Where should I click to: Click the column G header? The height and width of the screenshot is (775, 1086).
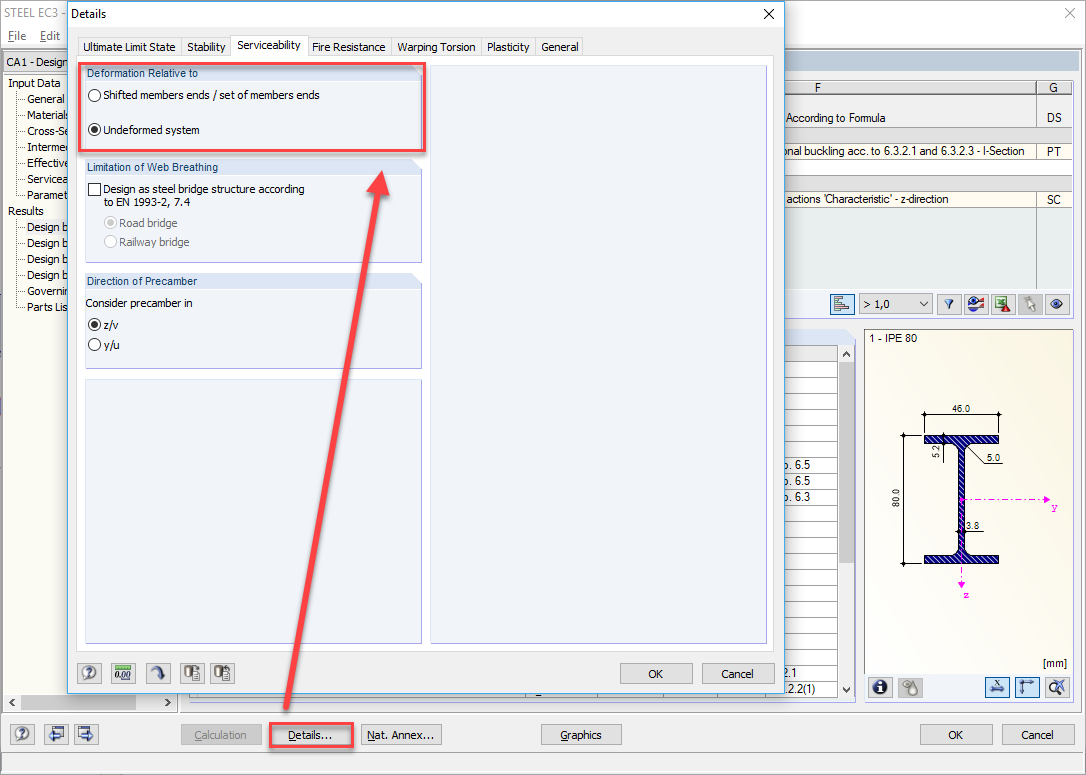click(x=1053, y=87)
